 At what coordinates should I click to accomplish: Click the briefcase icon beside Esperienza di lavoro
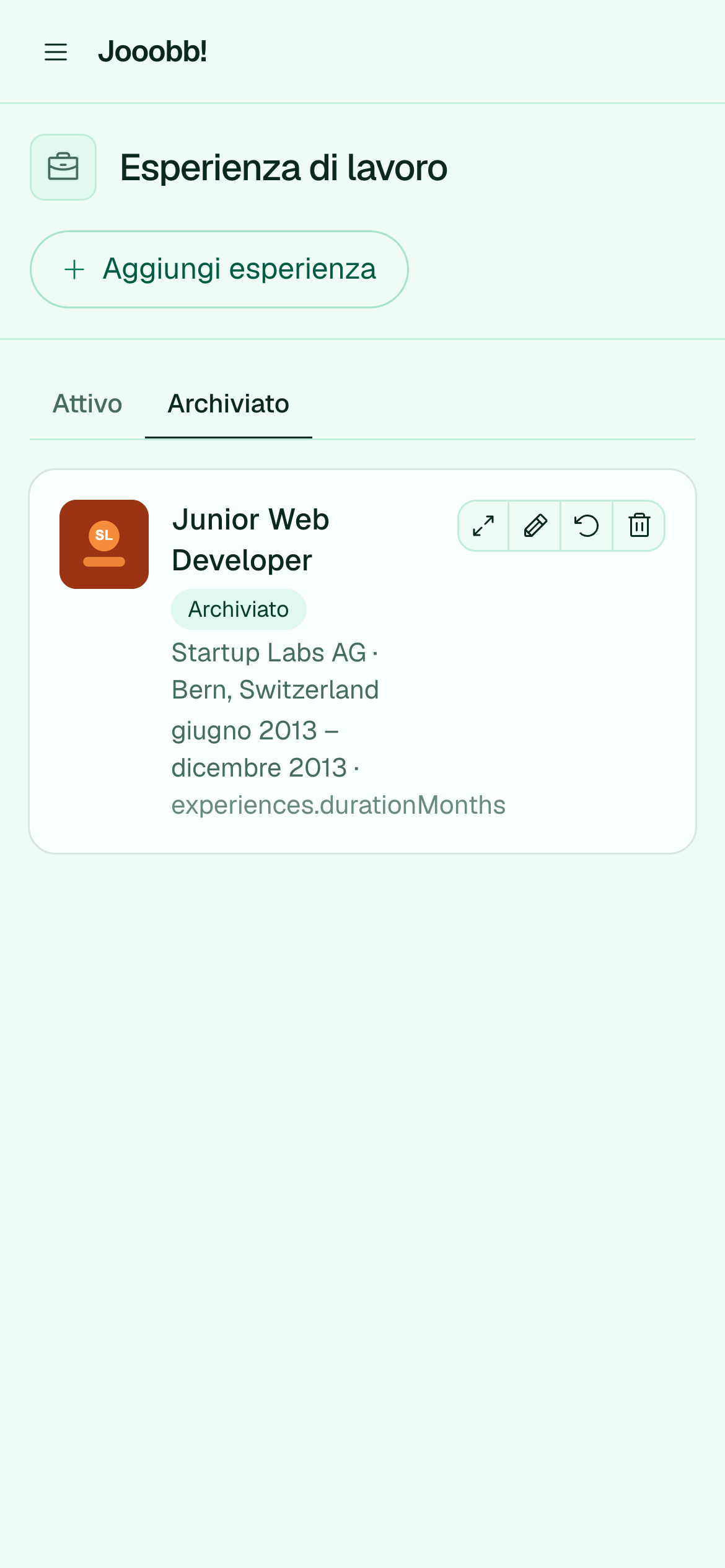[63, 167]
